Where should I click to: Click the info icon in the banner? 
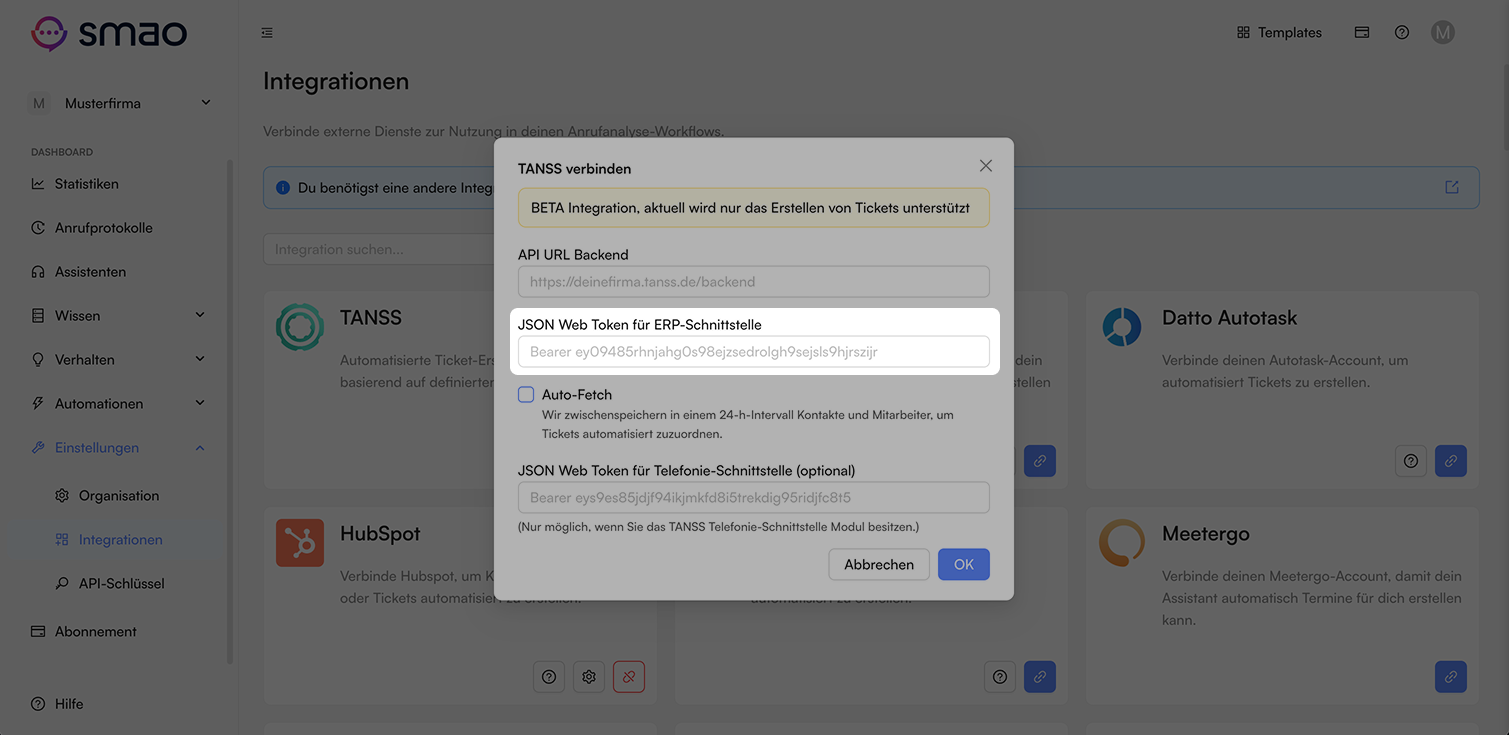(x=283, y=188)
